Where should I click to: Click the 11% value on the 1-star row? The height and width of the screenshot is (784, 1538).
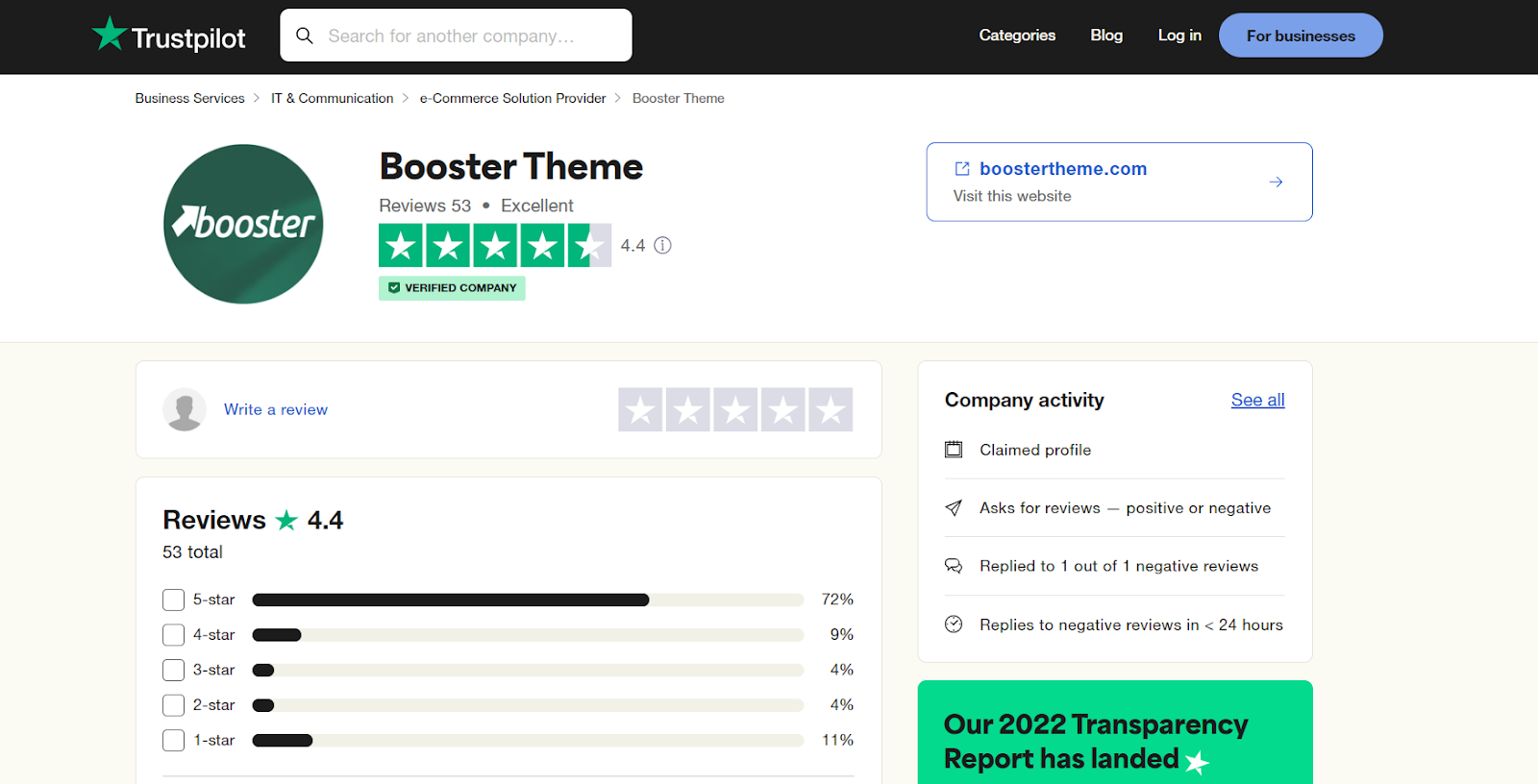837,741
